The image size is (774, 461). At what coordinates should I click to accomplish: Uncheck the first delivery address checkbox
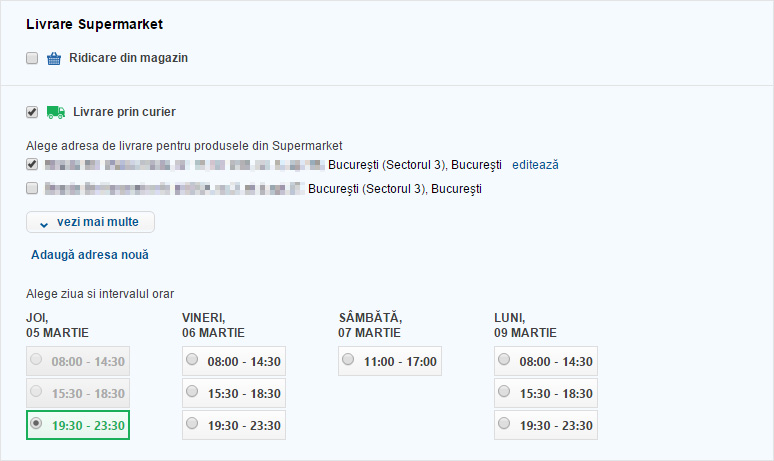tap(32, 164)
